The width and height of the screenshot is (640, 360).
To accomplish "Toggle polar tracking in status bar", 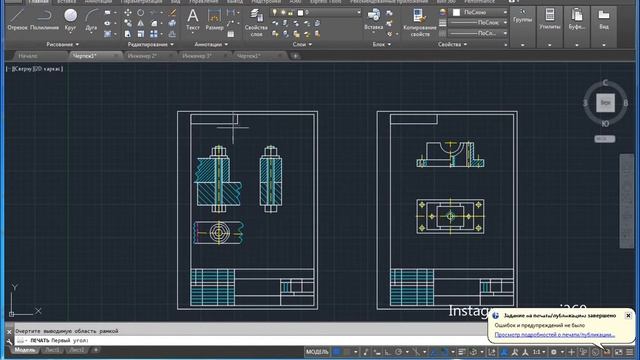I will [x=398, y=352].
